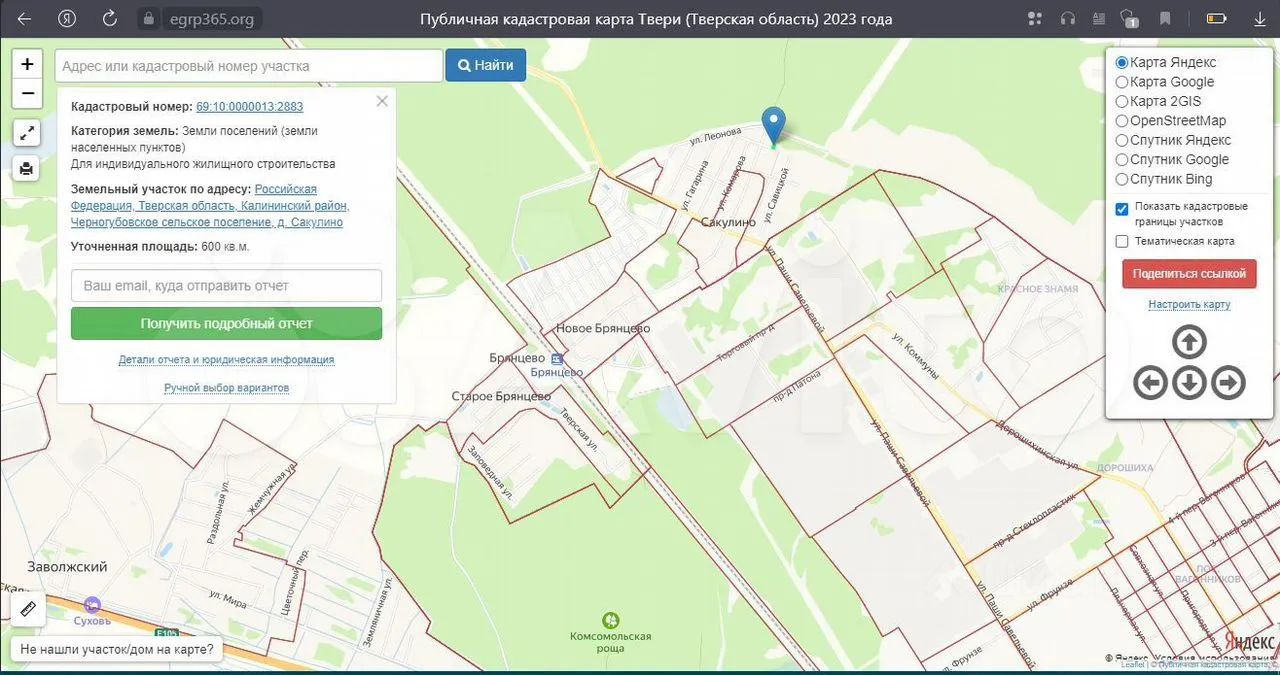Click the Комсомольская роща label on map

pyautogui.click(x=611, y=642)
